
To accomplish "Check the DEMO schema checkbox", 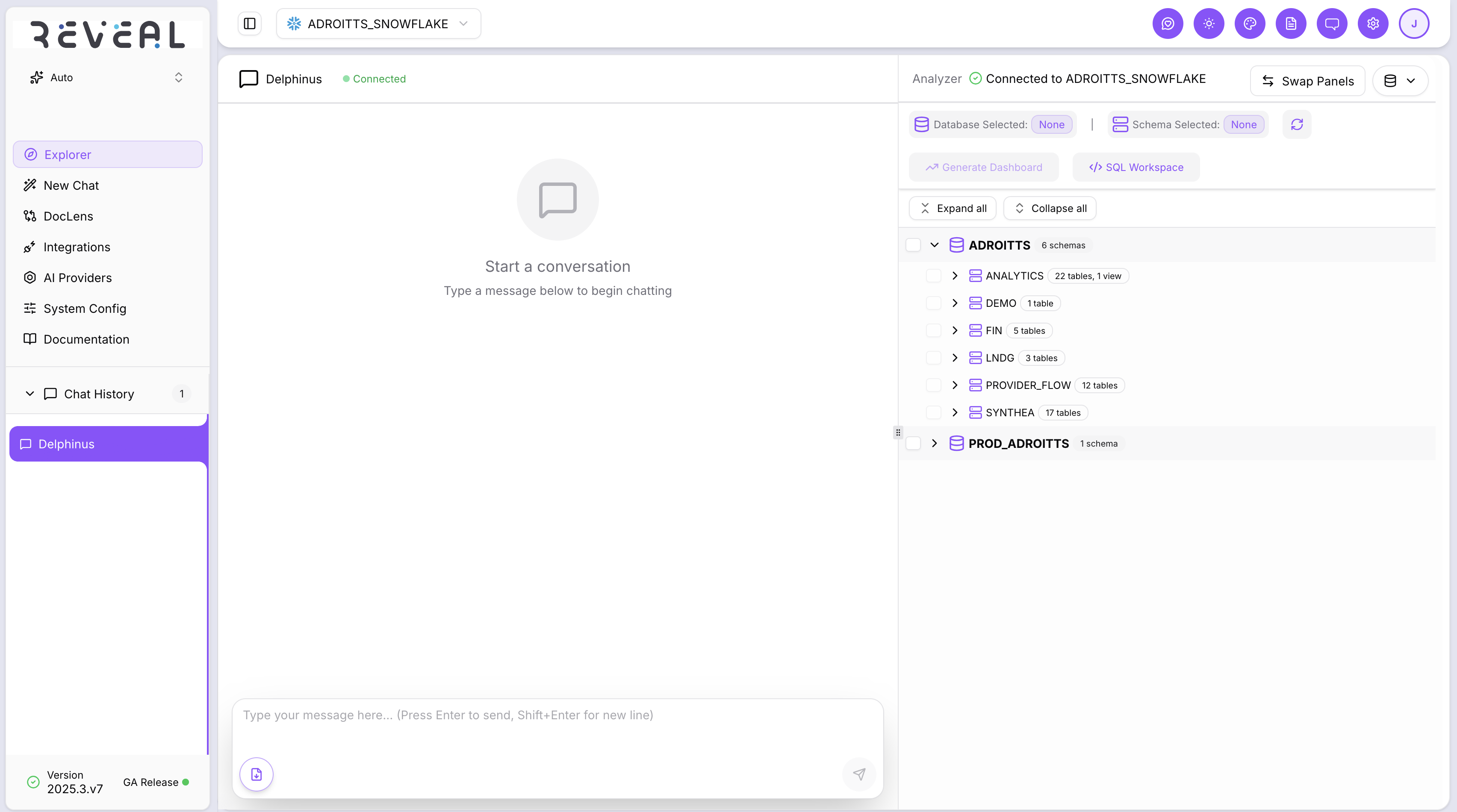I will (x=933, y=303).
